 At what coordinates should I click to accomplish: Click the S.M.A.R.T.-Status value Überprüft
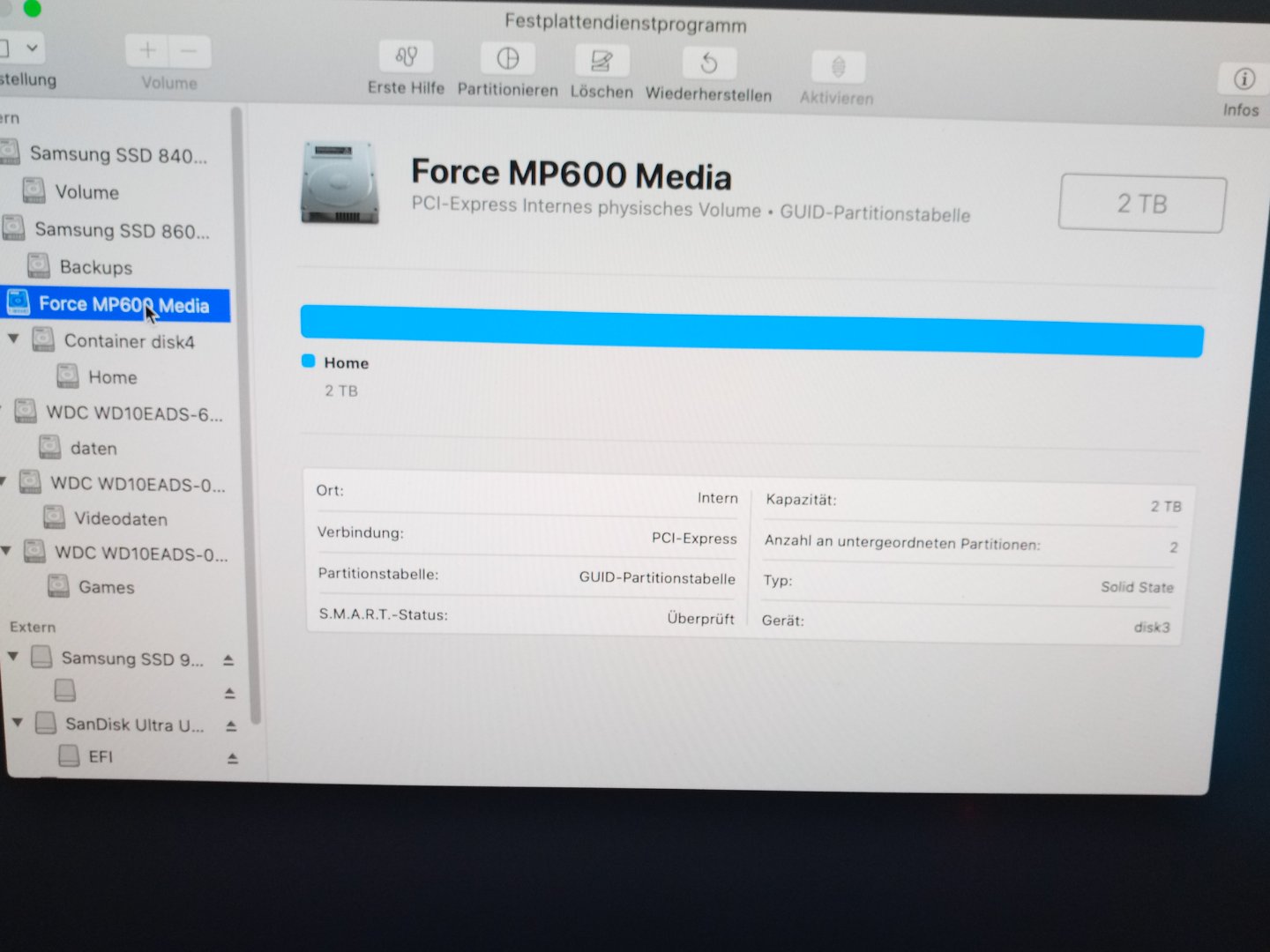(700, 618)
